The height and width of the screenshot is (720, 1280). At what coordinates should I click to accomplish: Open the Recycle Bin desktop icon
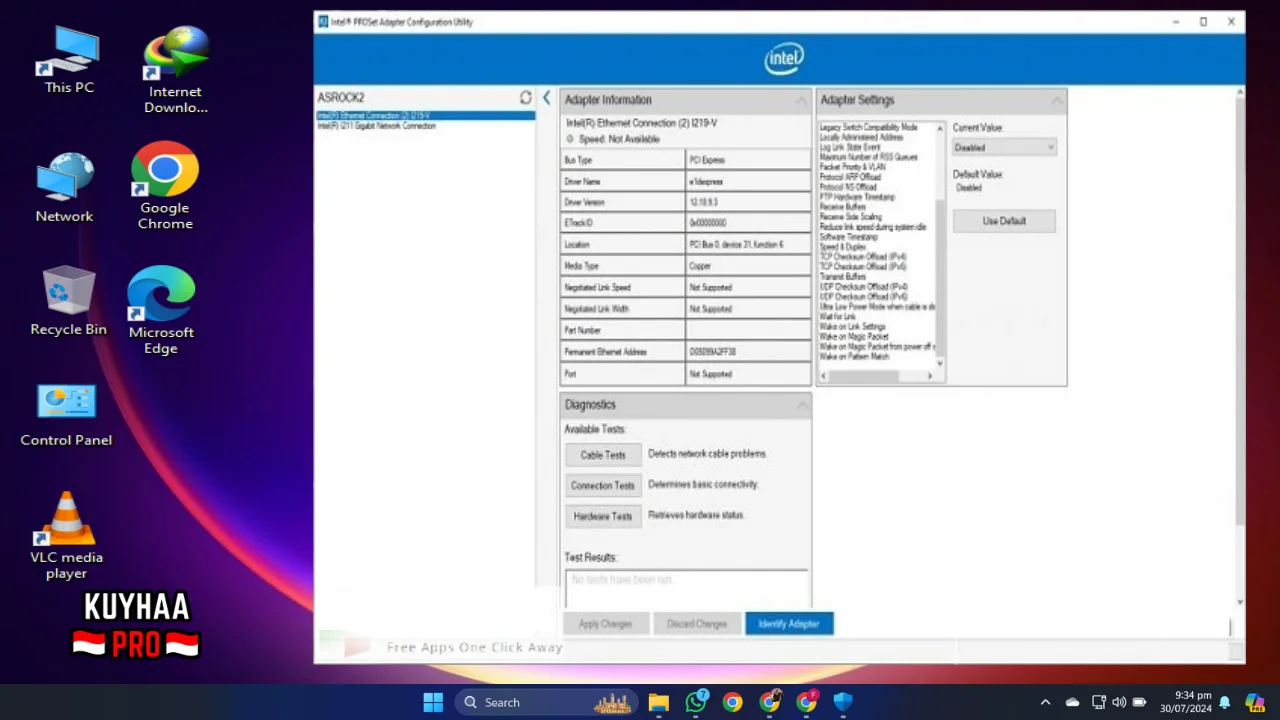tap(68, 301)
